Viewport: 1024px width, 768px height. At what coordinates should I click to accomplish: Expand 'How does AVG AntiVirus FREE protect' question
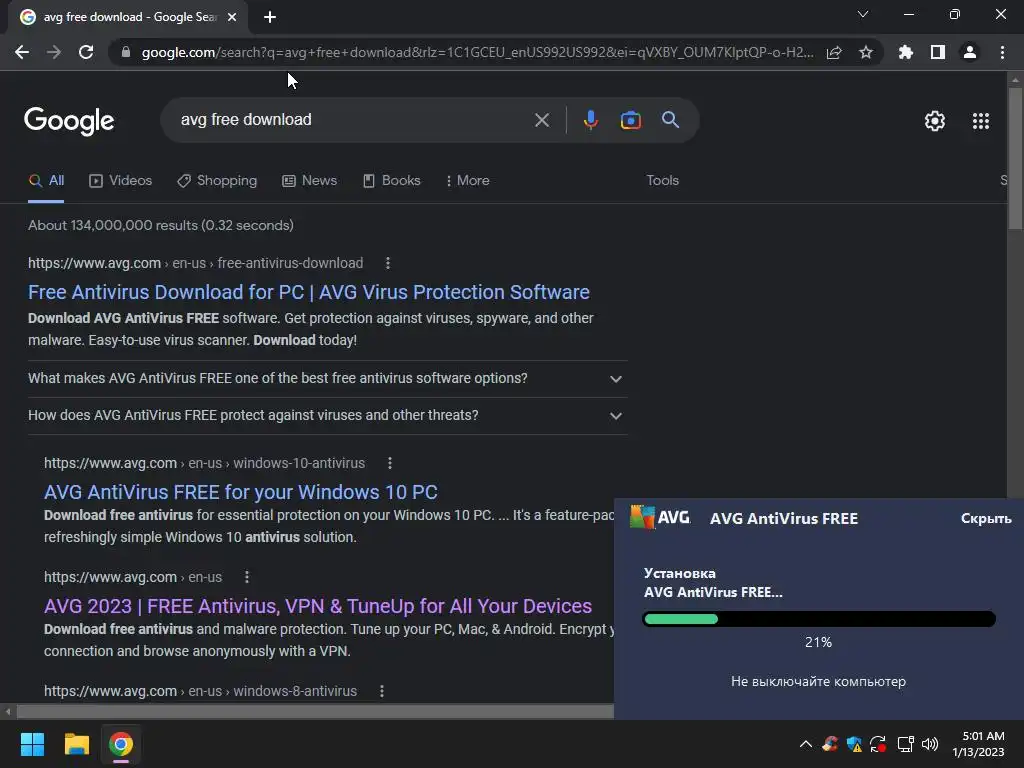(328, 416)
